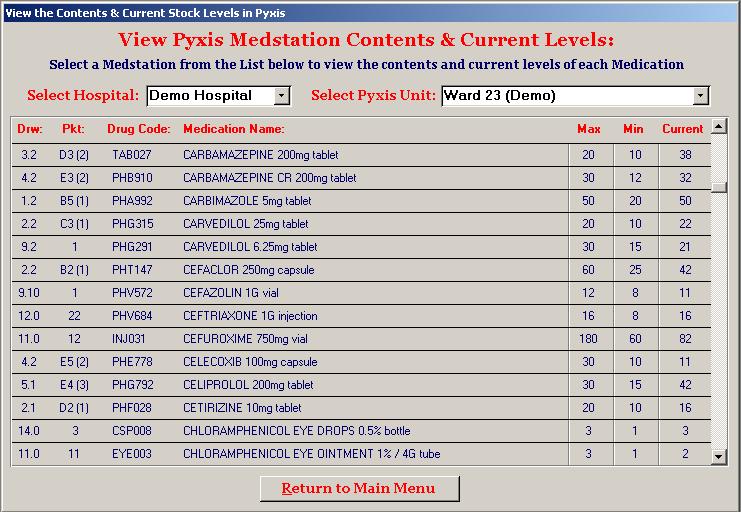Click drug code PHA992
Screen dimensions: 741x512
coord(132,201)
